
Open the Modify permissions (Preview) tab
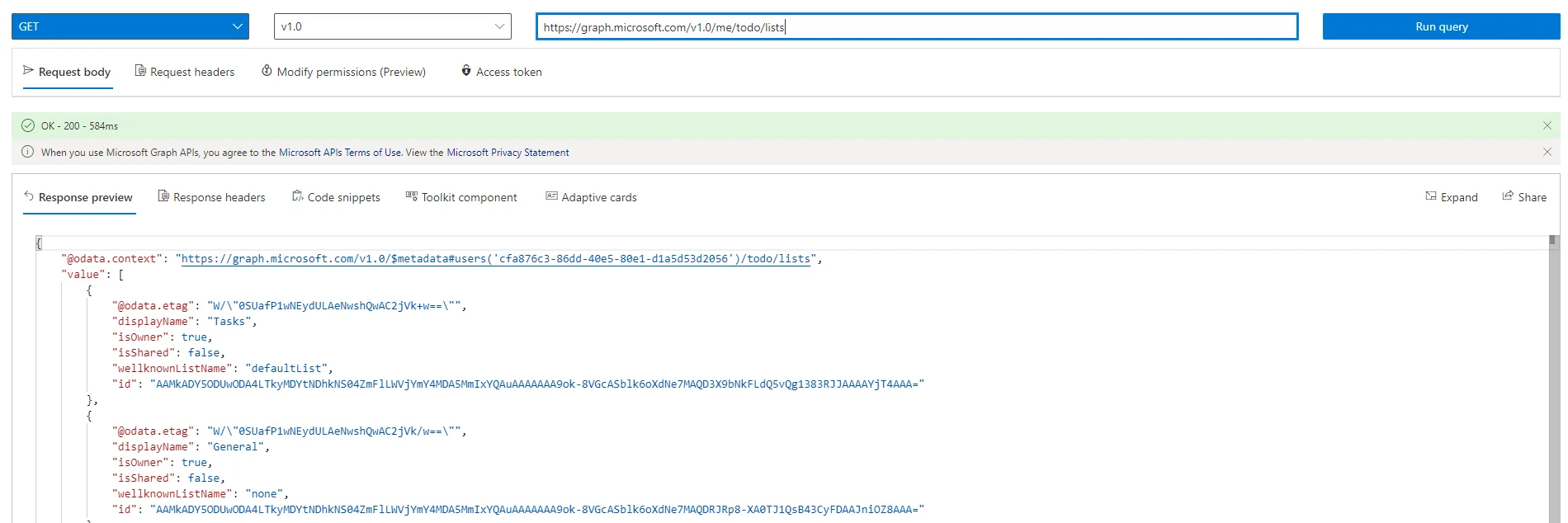pos(343,72)
